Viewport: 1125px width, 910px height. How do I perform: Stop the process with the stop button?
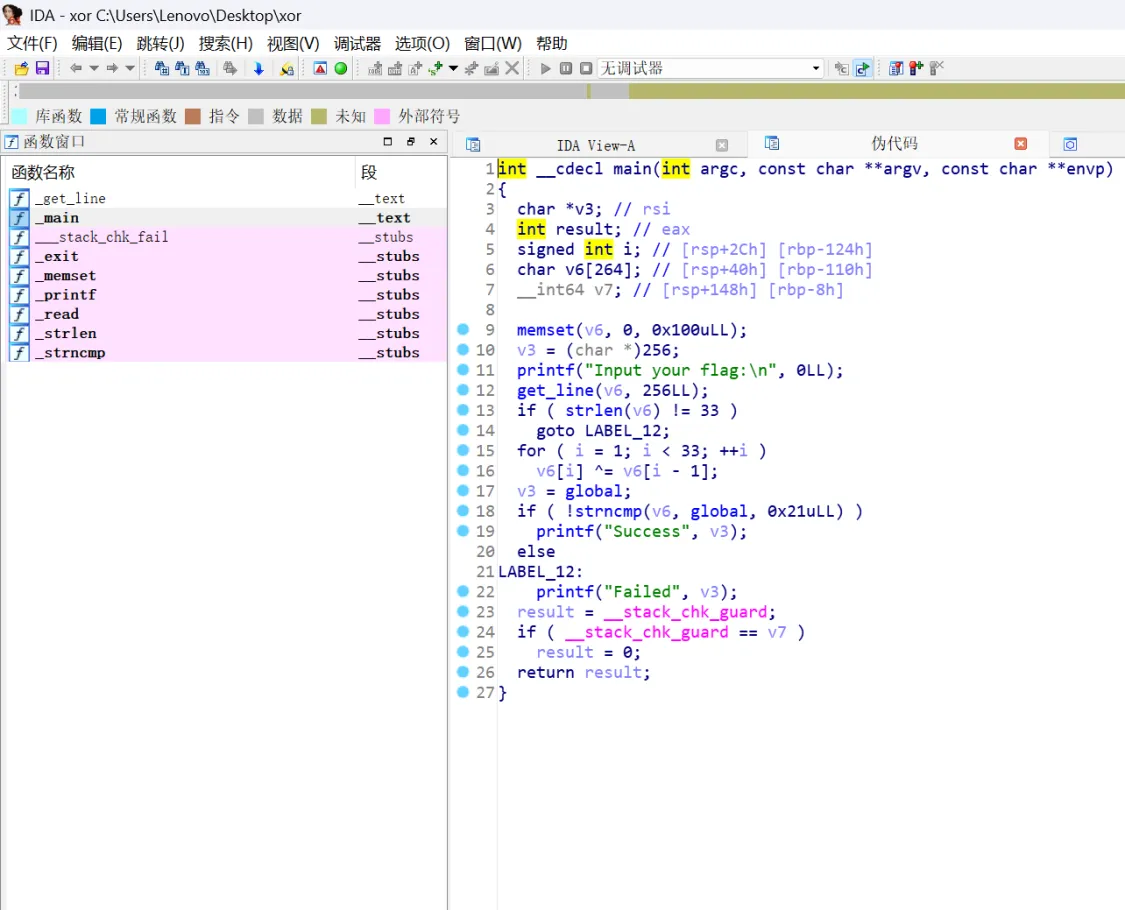click(x=586, y=68)
